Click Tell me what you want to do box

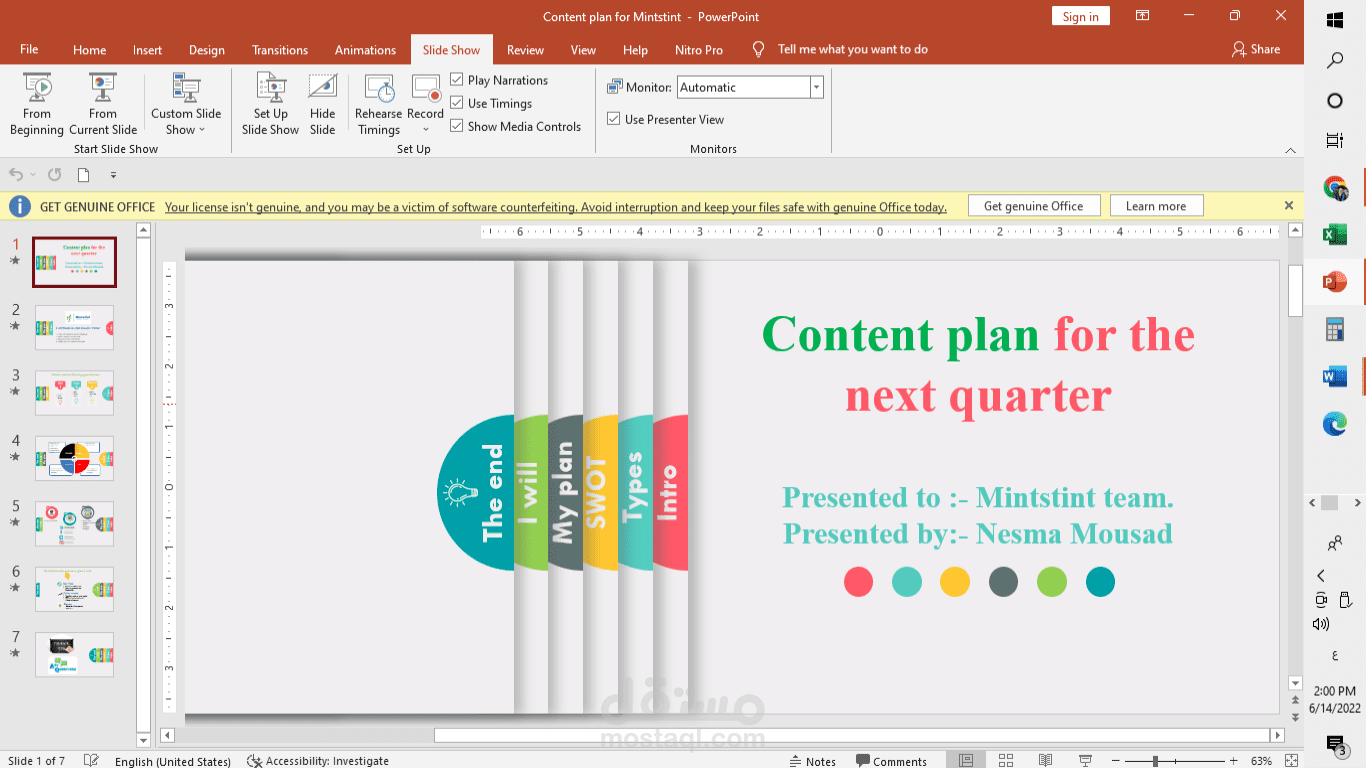853,49
